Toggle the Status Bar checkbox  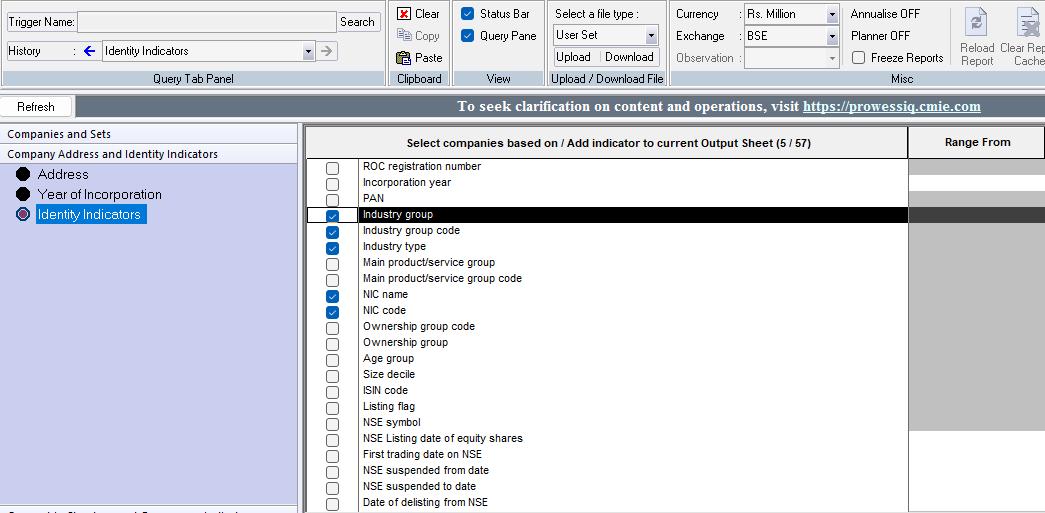click(x=468, y=14)
